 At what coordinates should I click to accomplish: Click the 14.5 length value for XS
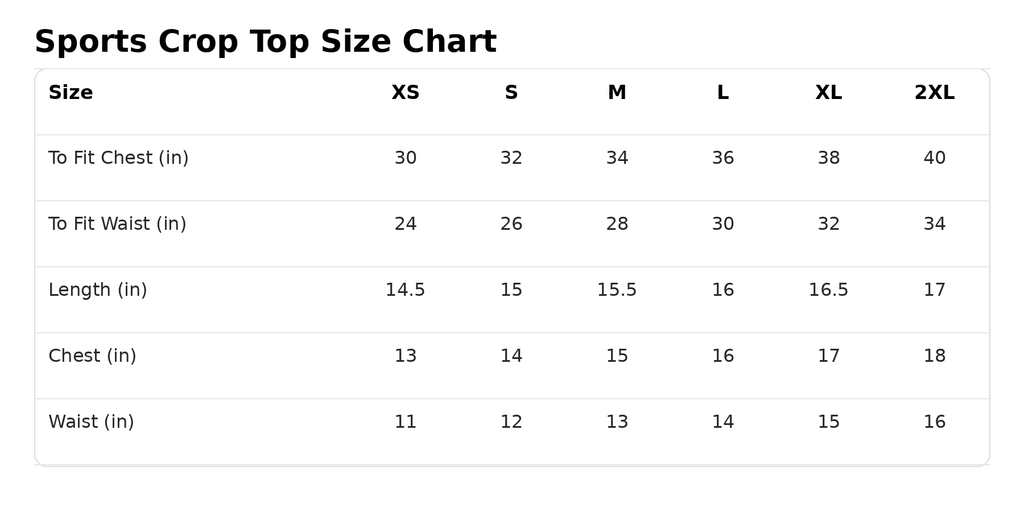(x=406, y=290)
